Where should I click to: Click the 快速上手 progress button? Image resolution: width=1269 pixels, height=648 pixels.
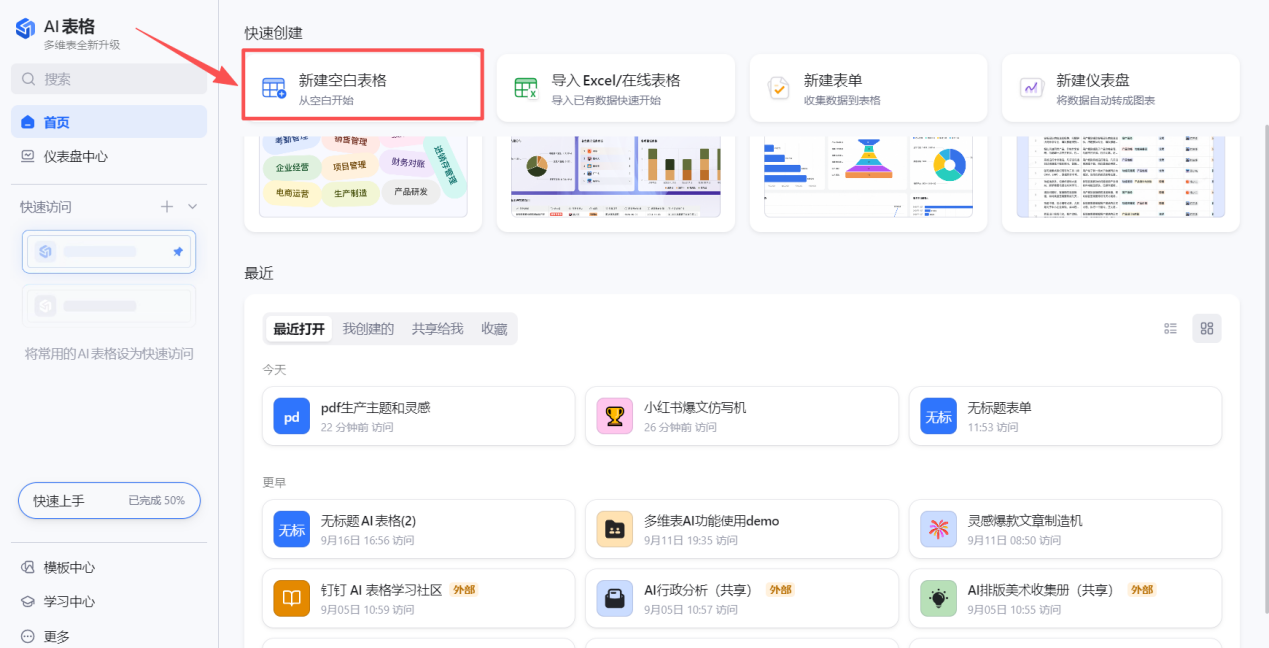[x=109, y=500]
